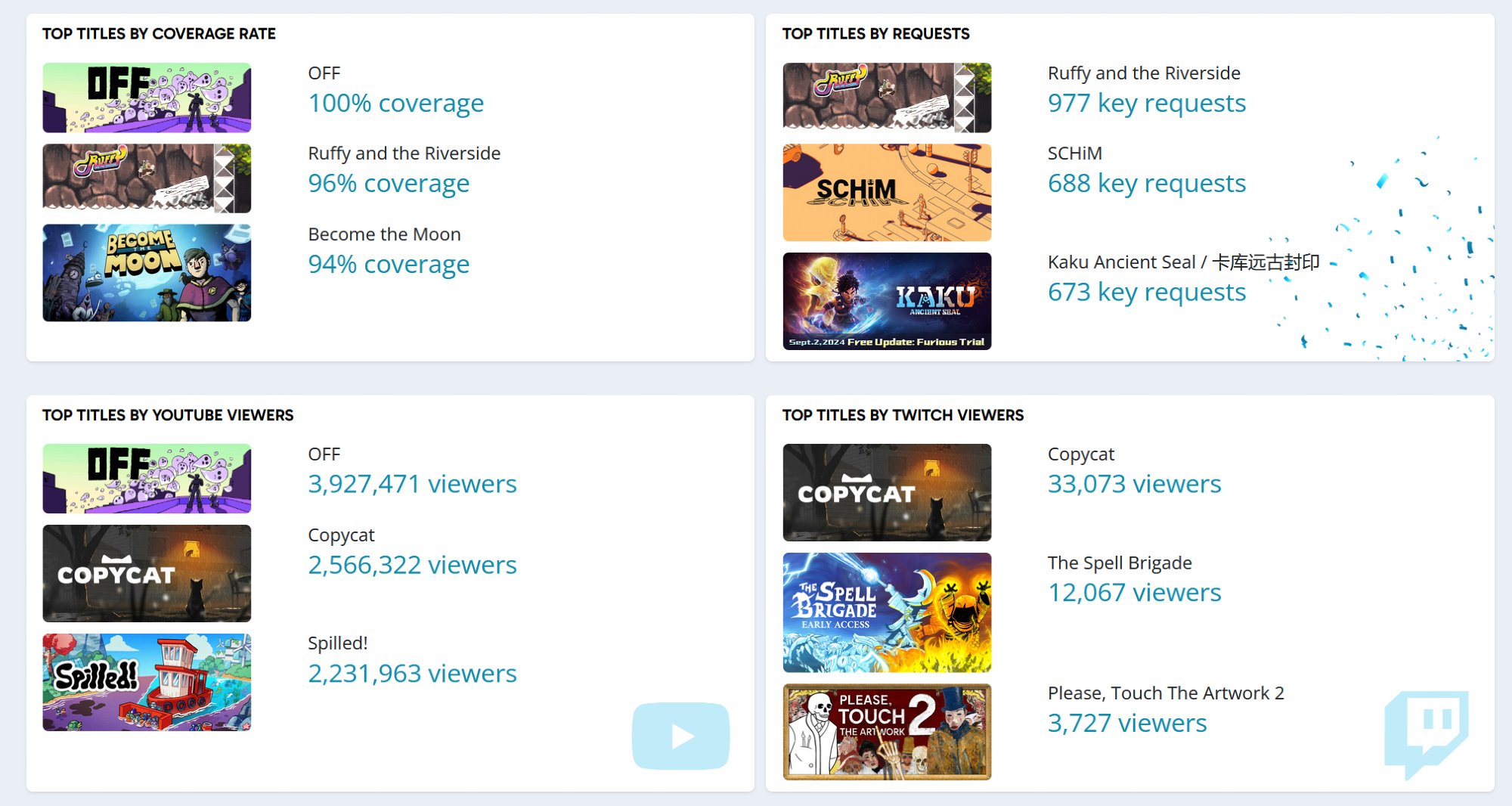Click Copycat thumbnail in YouTube viewers panel
Image resolution: width=1512 pixels, height=806 pixels.
(x=147, y=573)
